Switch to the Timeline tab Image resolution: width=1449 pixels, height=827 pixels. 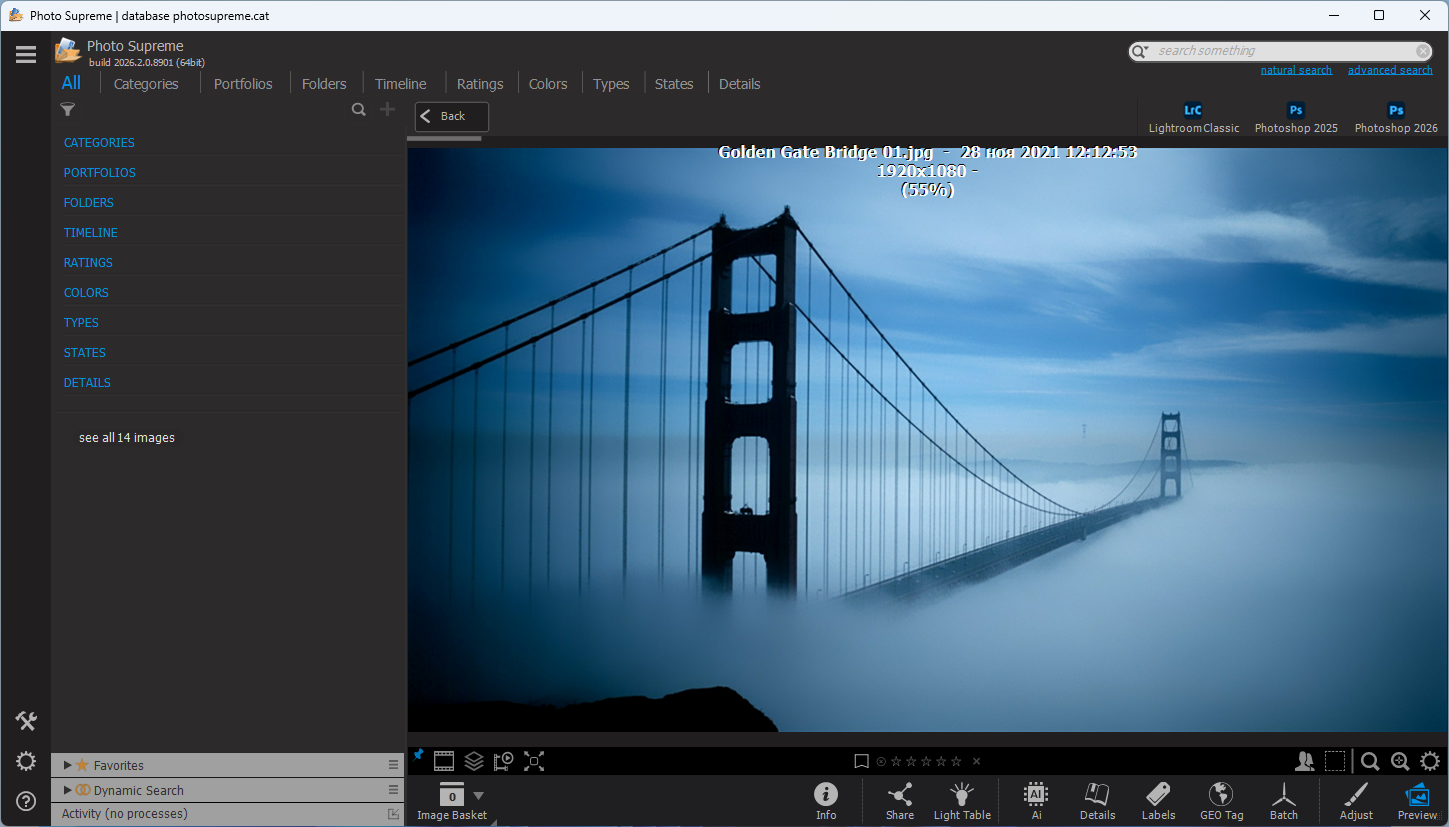[400, 84]
